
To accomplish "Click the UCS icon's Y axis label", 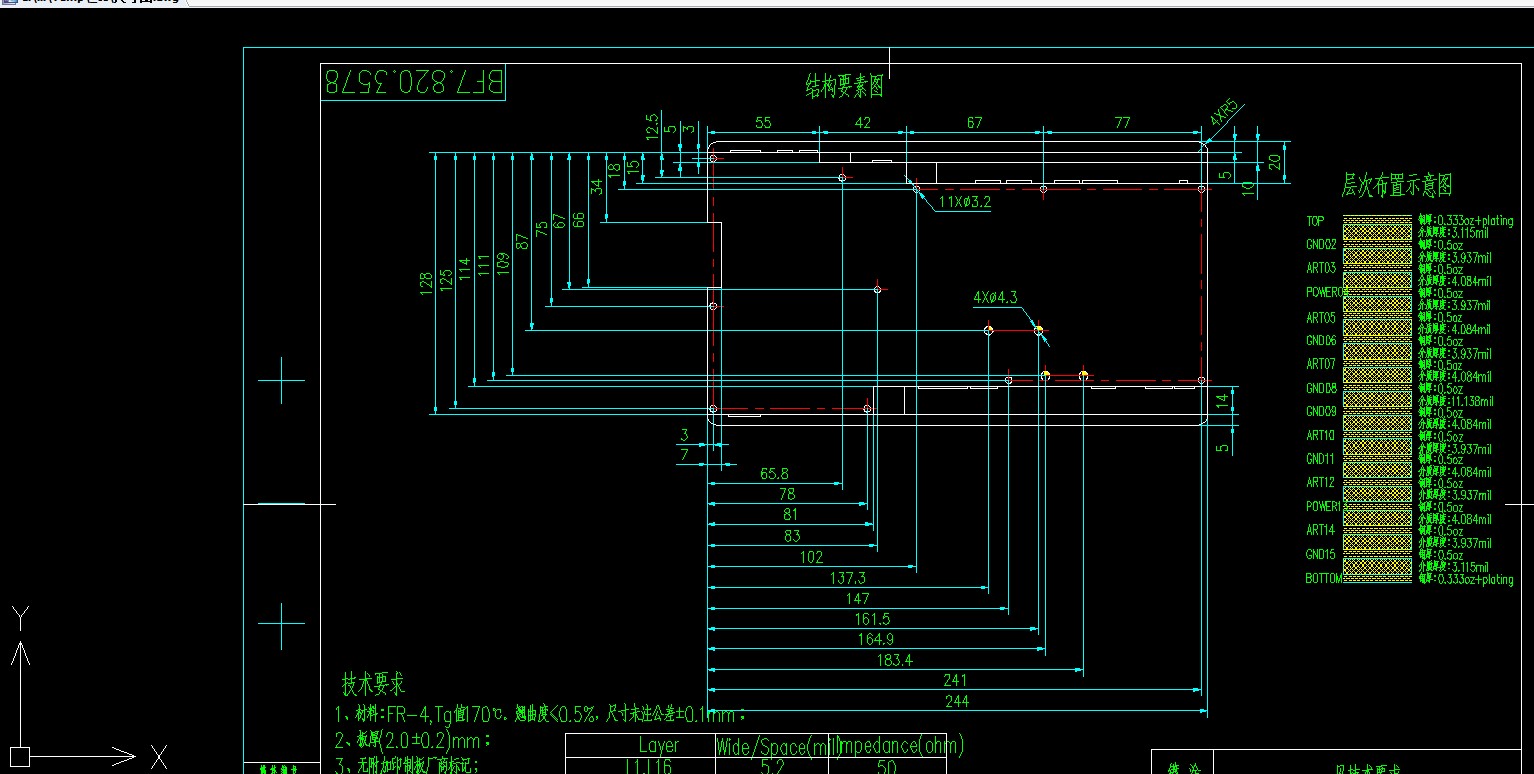I will [21, 618].
